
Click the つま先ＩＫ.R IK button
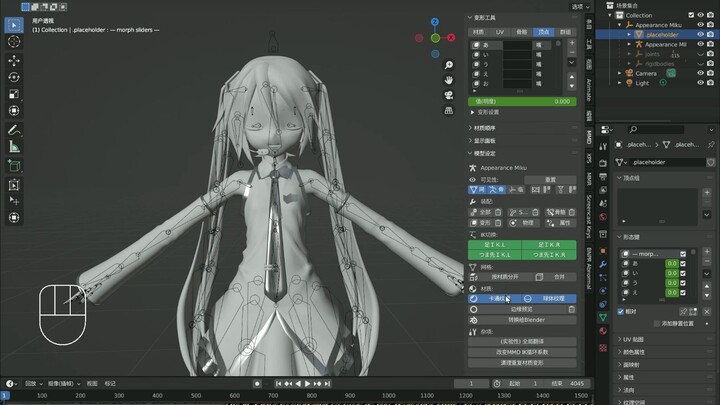click(x=549, y=255)
